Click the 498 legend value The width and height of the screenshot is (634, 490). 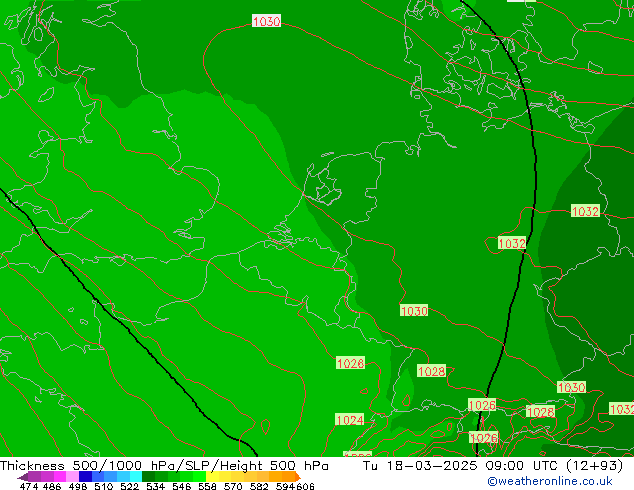78,486
